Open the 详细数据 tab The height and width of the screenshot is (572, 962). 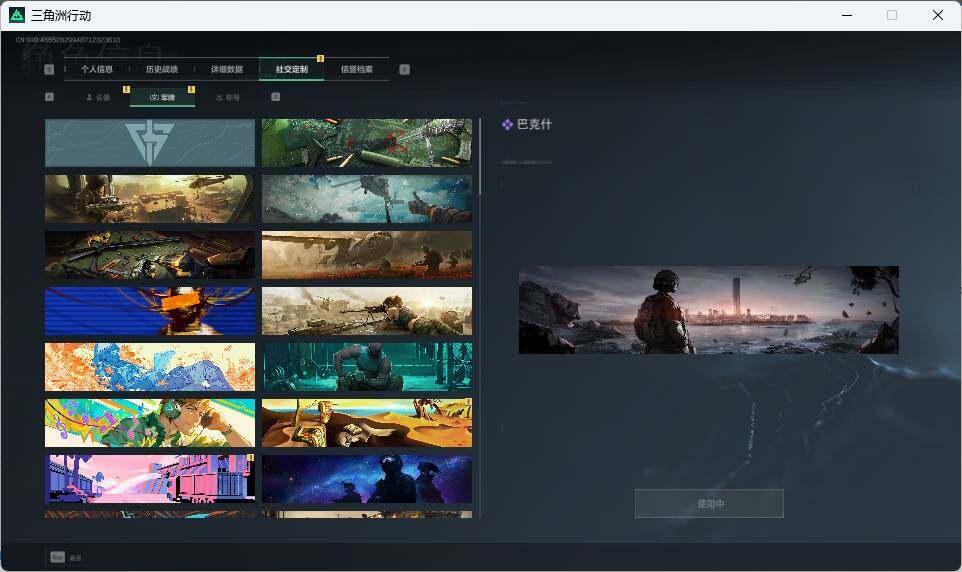[x=227, y=69]
